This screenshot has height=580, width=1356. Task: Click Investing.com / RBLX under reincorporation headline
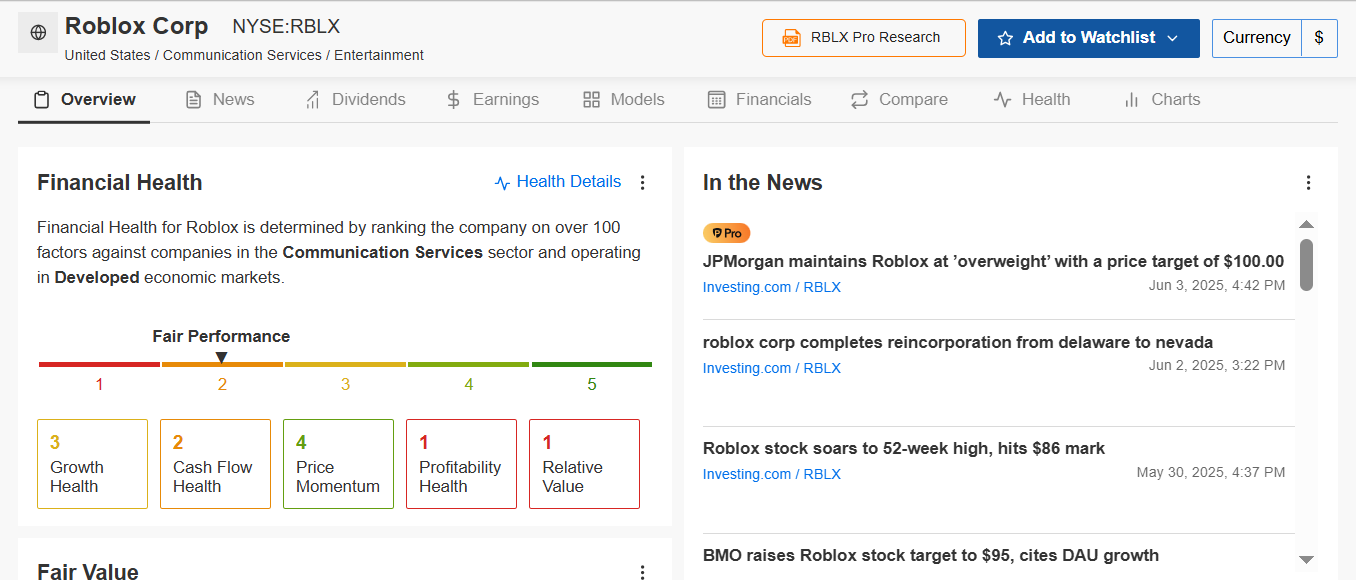coord(772,368)
